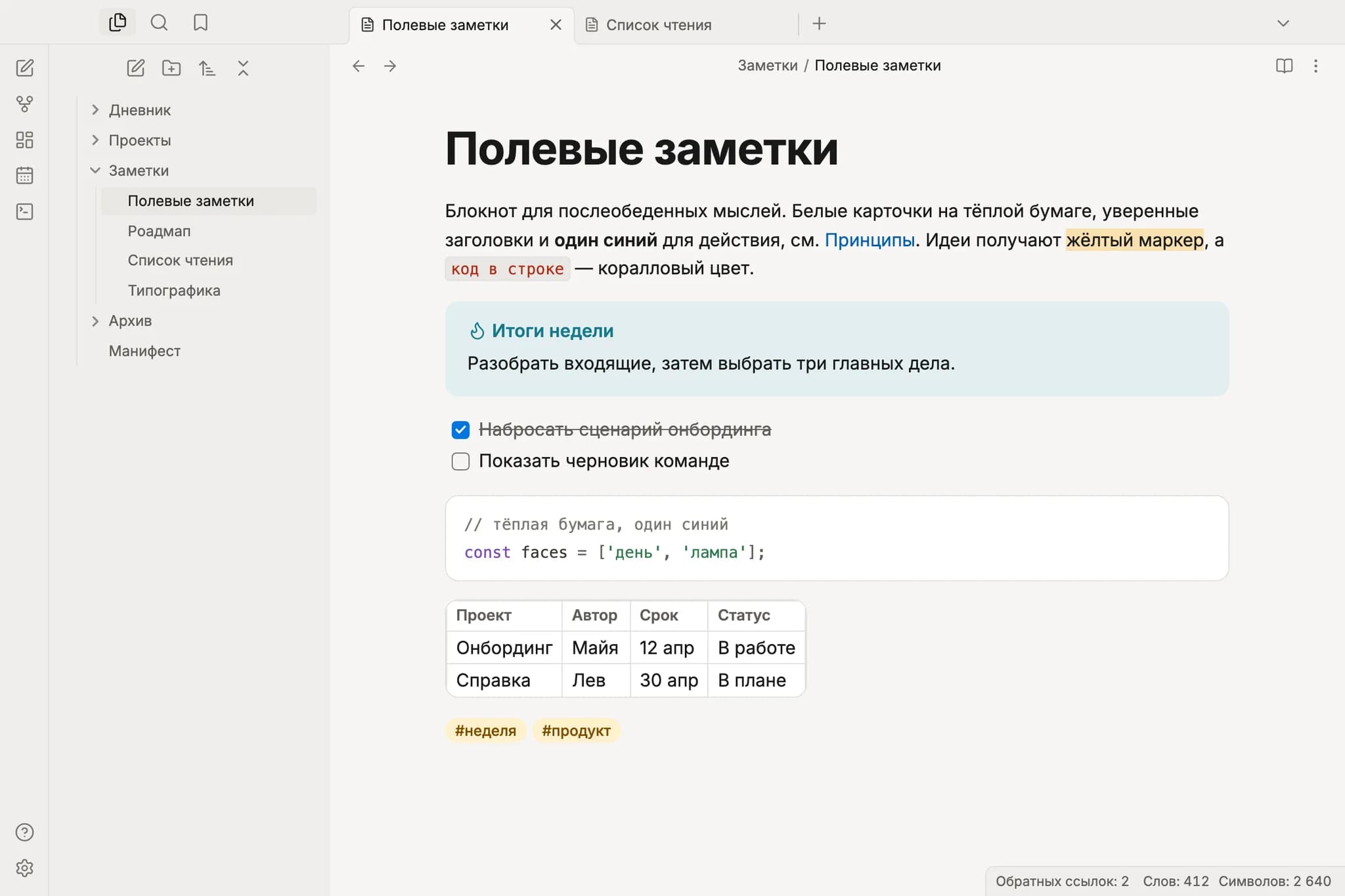This screenshot has width=1345, height=896.
Task: Click the highlighted жёлтый маркер text
Action: 1135,240
